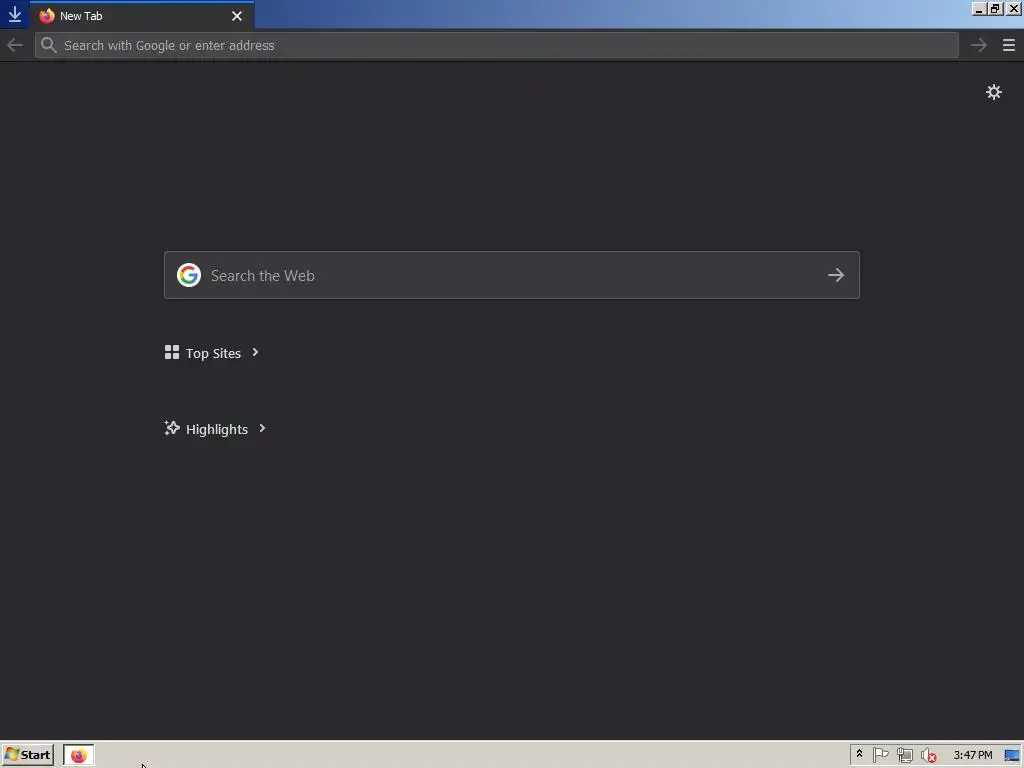Viewport: 1024px width, 768px height.
Task: Open the Downloads arrow icon
Action: [14, 14]
